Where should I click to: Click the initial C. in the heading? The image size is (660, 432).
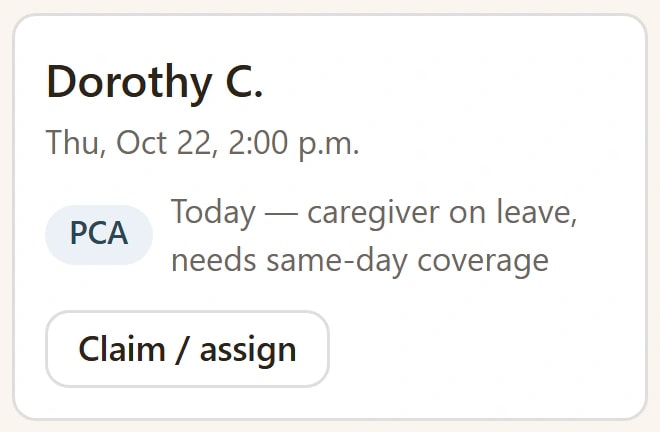click(245, 81)
